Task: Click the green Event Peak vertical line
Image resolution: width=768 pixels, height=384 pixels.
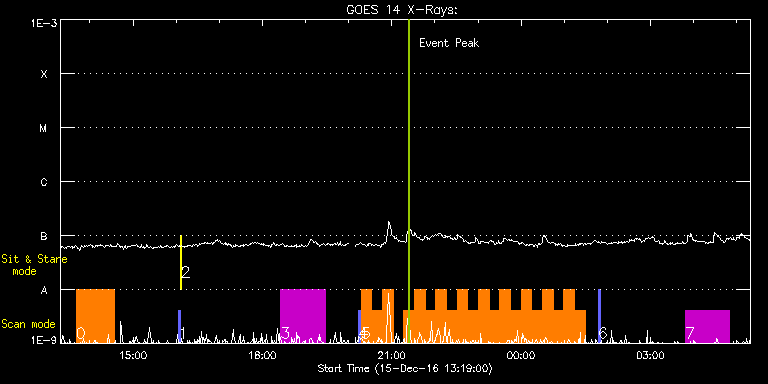Action: [408, 181]
